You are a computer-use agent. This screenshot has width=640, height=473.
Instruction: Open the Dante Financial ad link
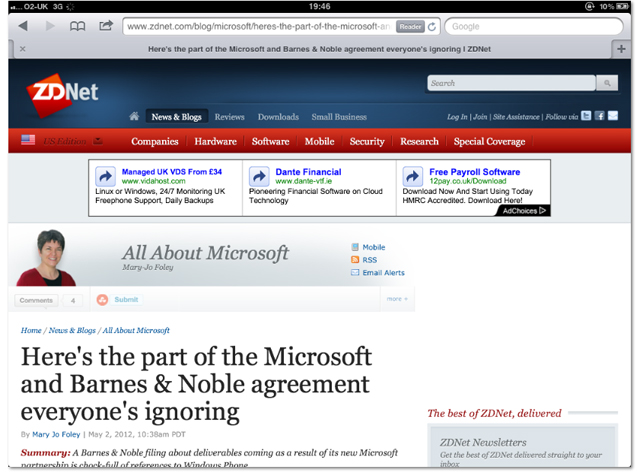click(x=308, y=172)
